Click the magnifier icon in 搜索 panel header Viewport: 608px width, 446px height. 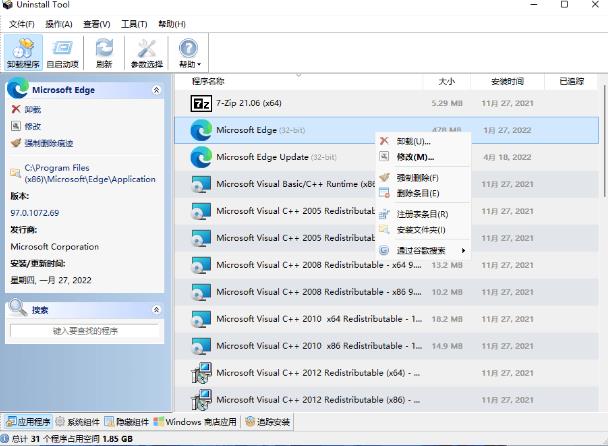click(x=18, y=307)
